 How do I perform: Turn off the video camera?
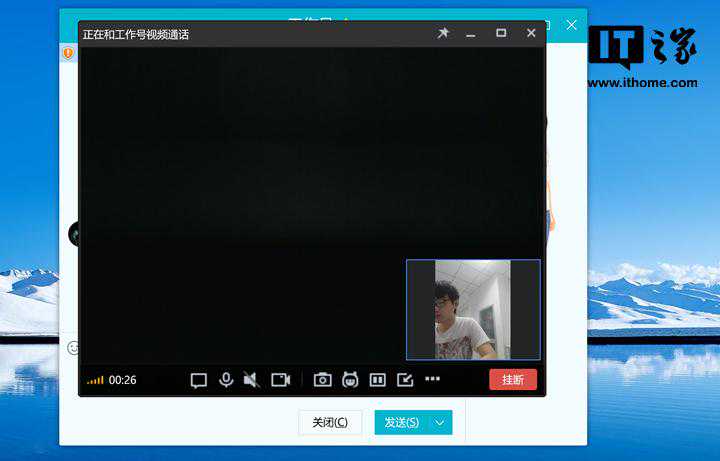[280, 380]
